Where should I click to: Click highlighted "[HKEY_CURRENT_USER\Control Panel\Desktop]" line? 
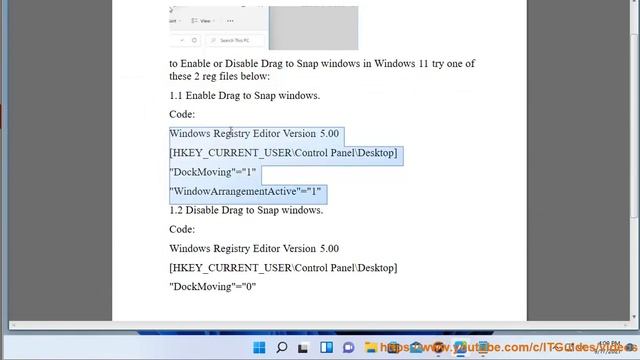[283, 153]
